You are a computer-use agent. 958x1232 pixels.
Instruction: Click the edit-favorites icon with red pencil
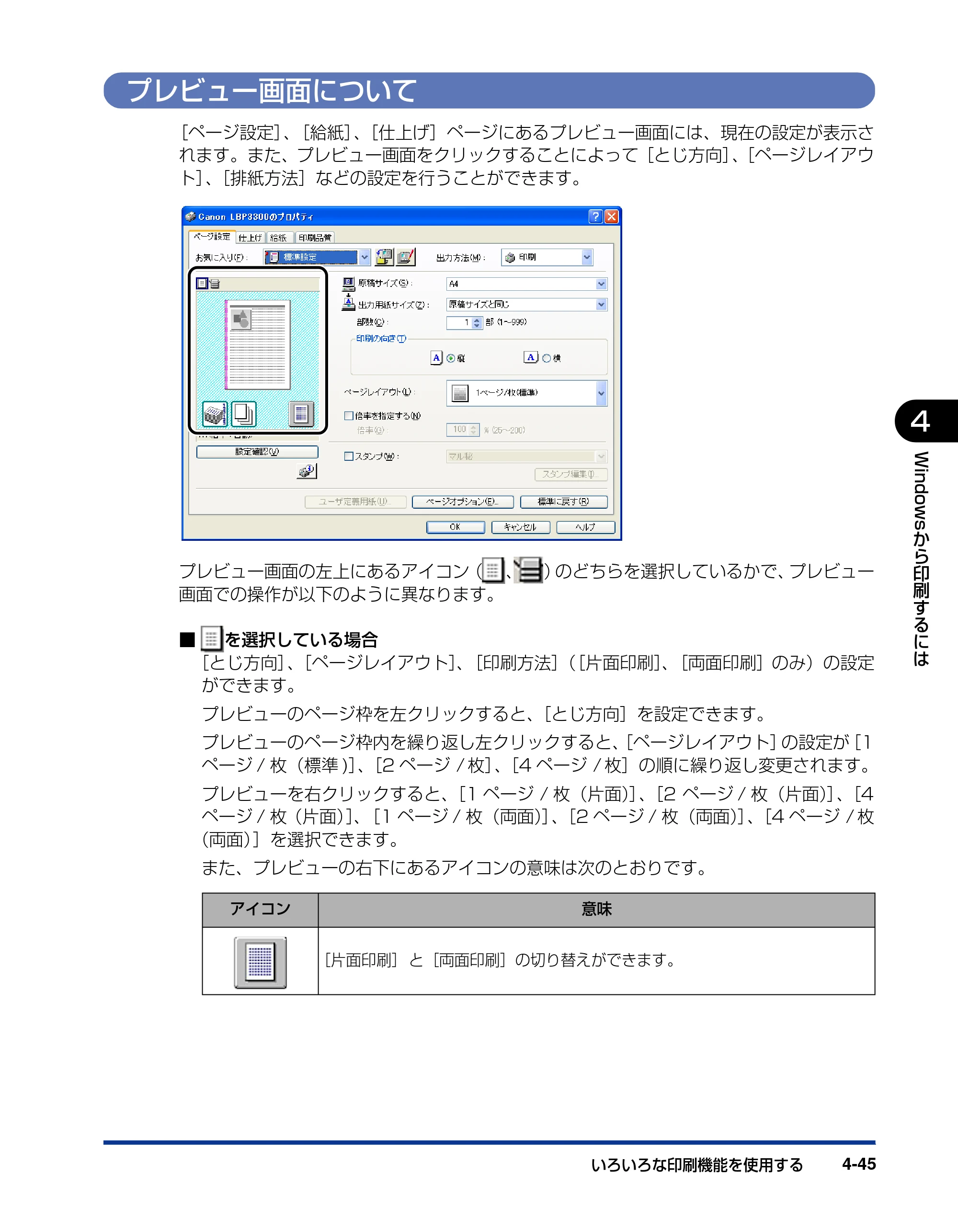[406, 257]
